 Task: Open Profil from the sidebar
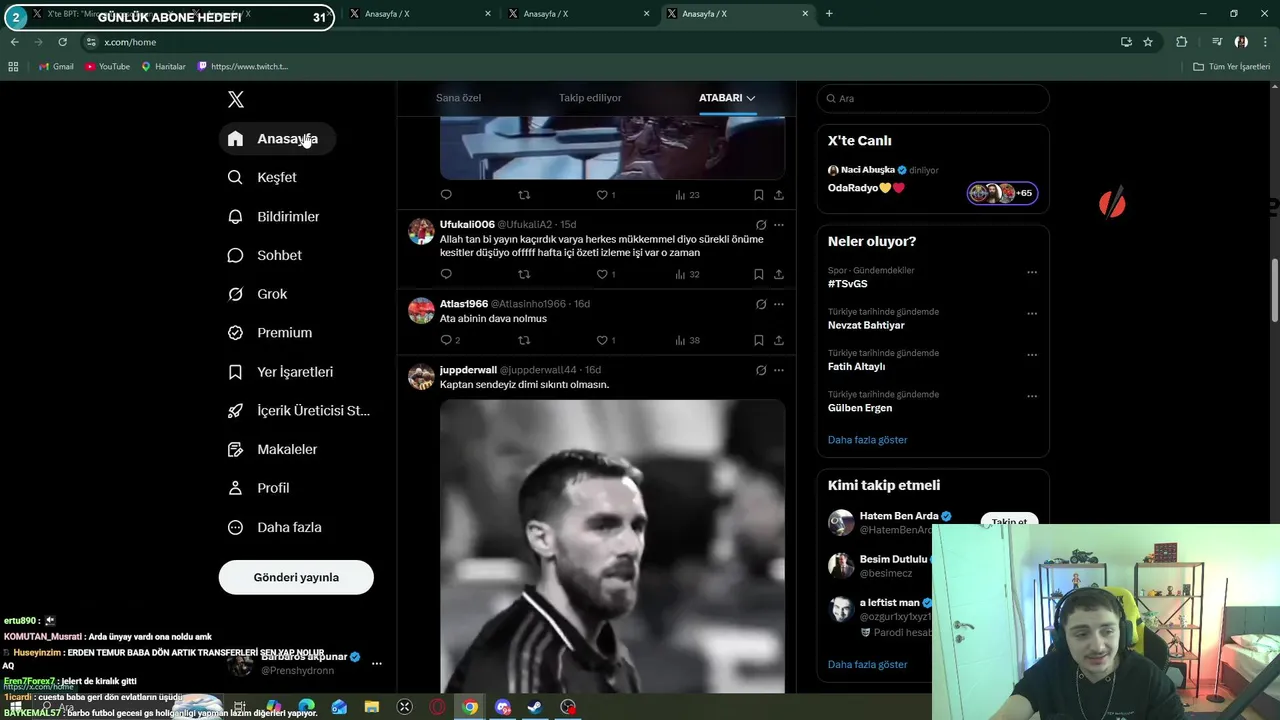[261, 488]
